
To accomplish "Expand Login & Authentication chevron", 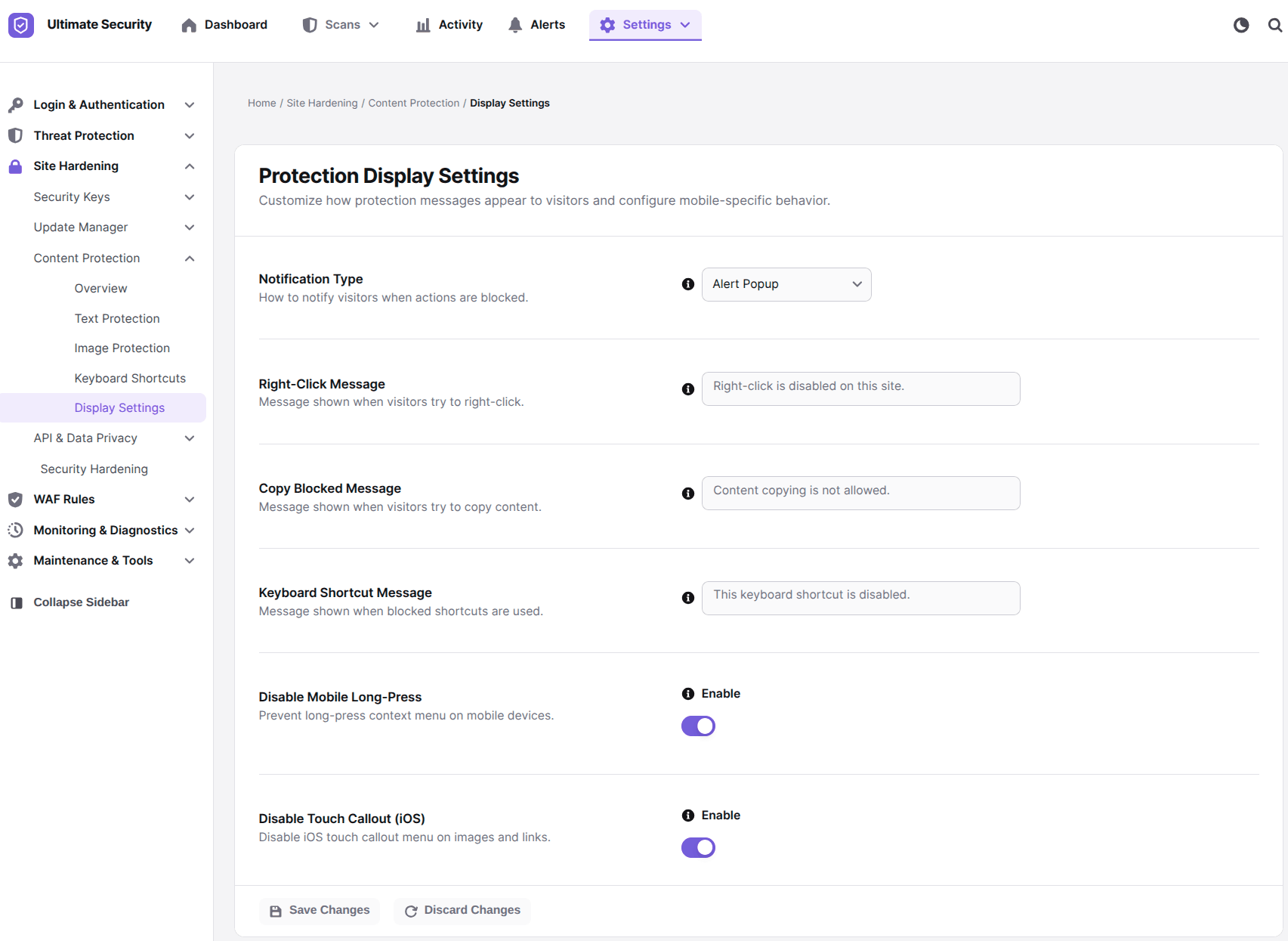I will 190,105.
